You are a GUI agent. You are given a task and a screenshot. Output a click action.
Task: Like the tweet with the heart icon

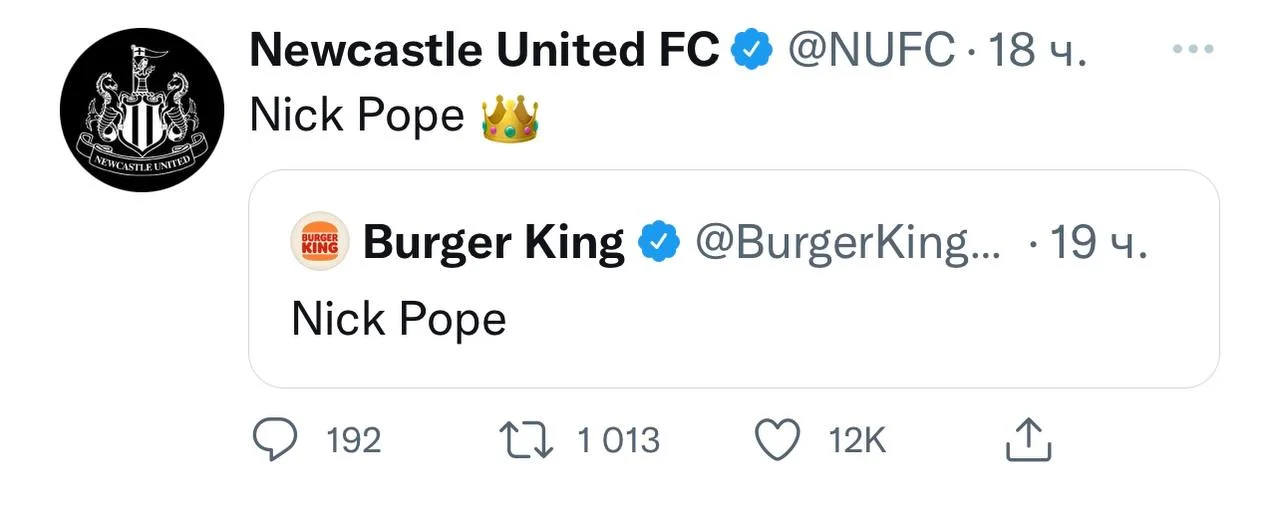coord(777,440)
